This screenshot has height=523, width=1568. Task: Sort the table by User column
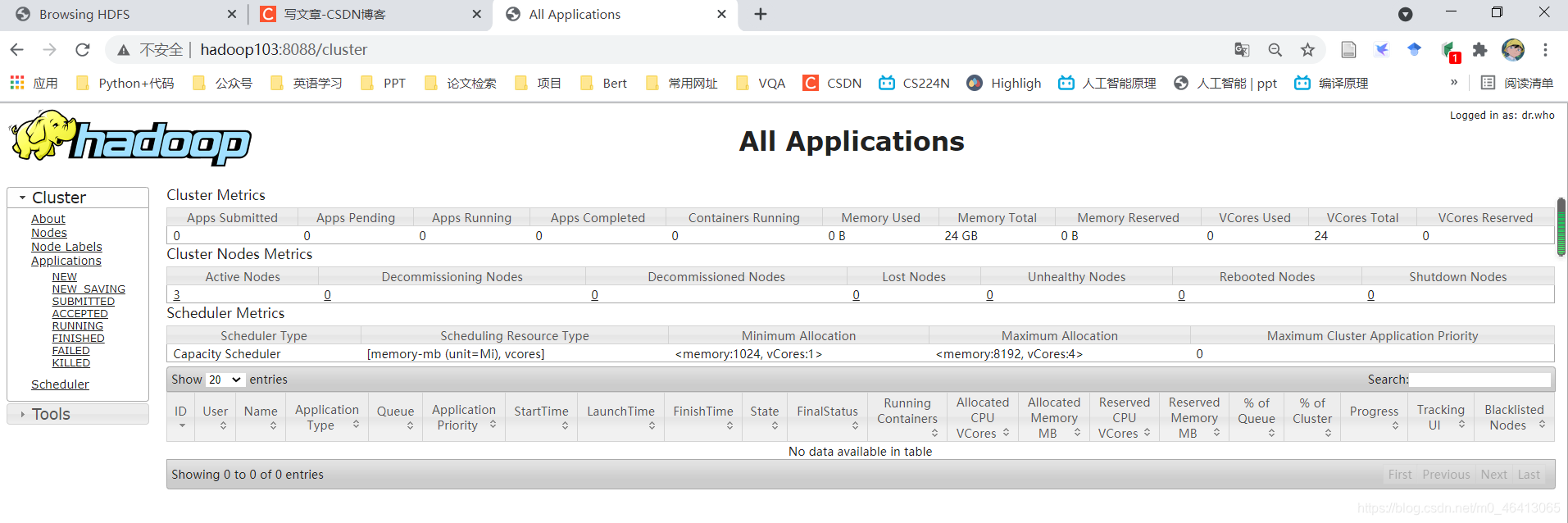pyautogui.click(x=216, y=417)
